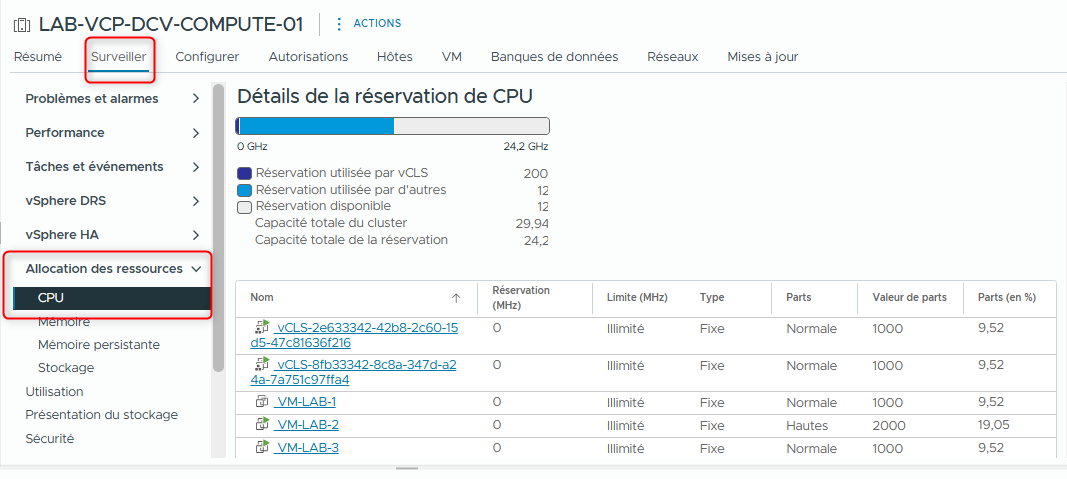Click the VM icon of vCLS-8fb33342 row
1067x479 pixels.
262,364
